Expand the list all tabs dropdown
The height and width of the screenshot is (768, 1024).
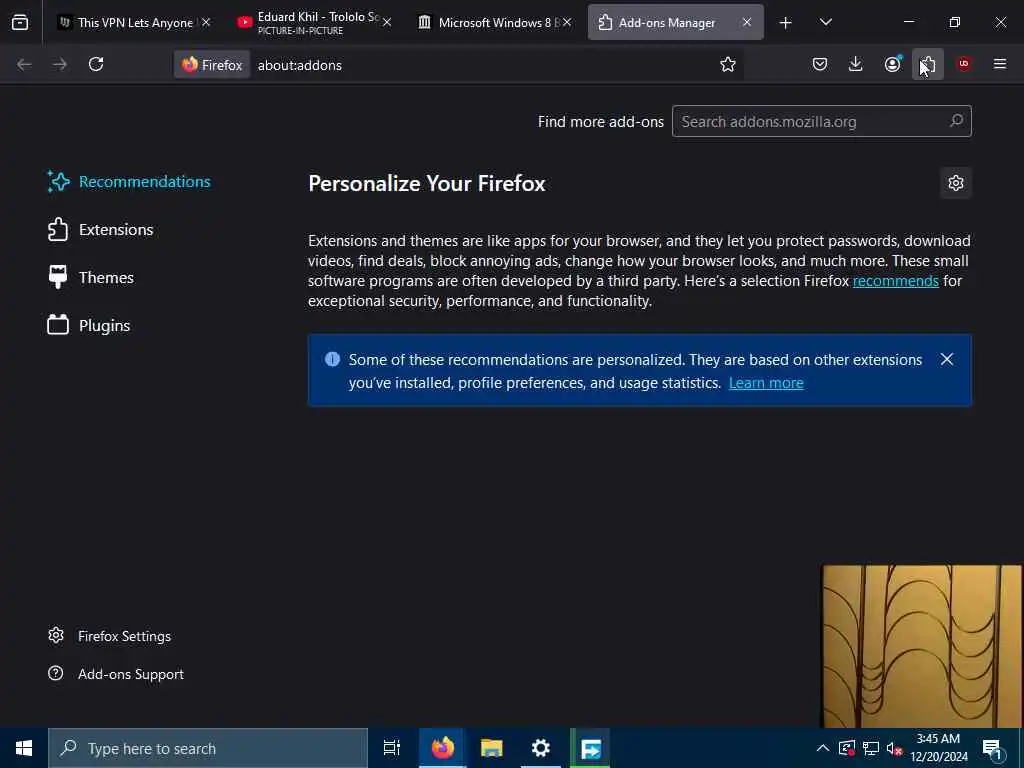pos(825,22)
